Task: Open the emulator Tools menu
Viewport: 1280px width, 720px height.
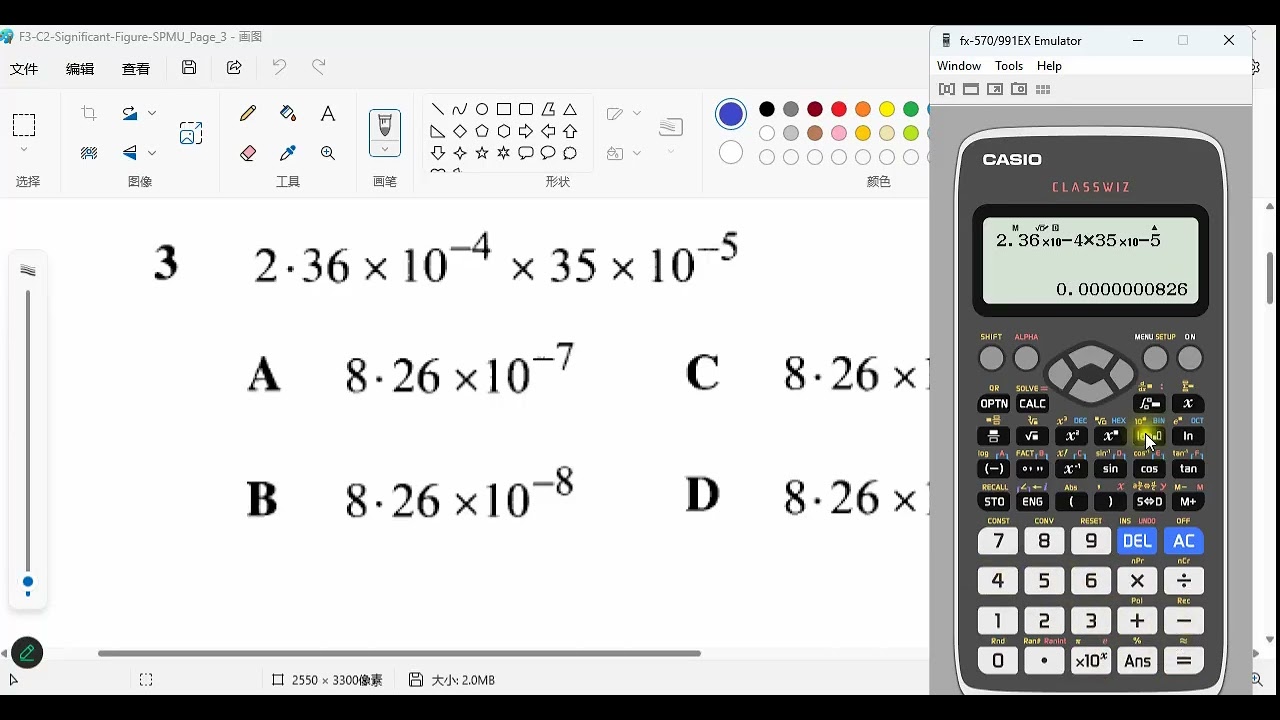Action: pos(1009,66)
